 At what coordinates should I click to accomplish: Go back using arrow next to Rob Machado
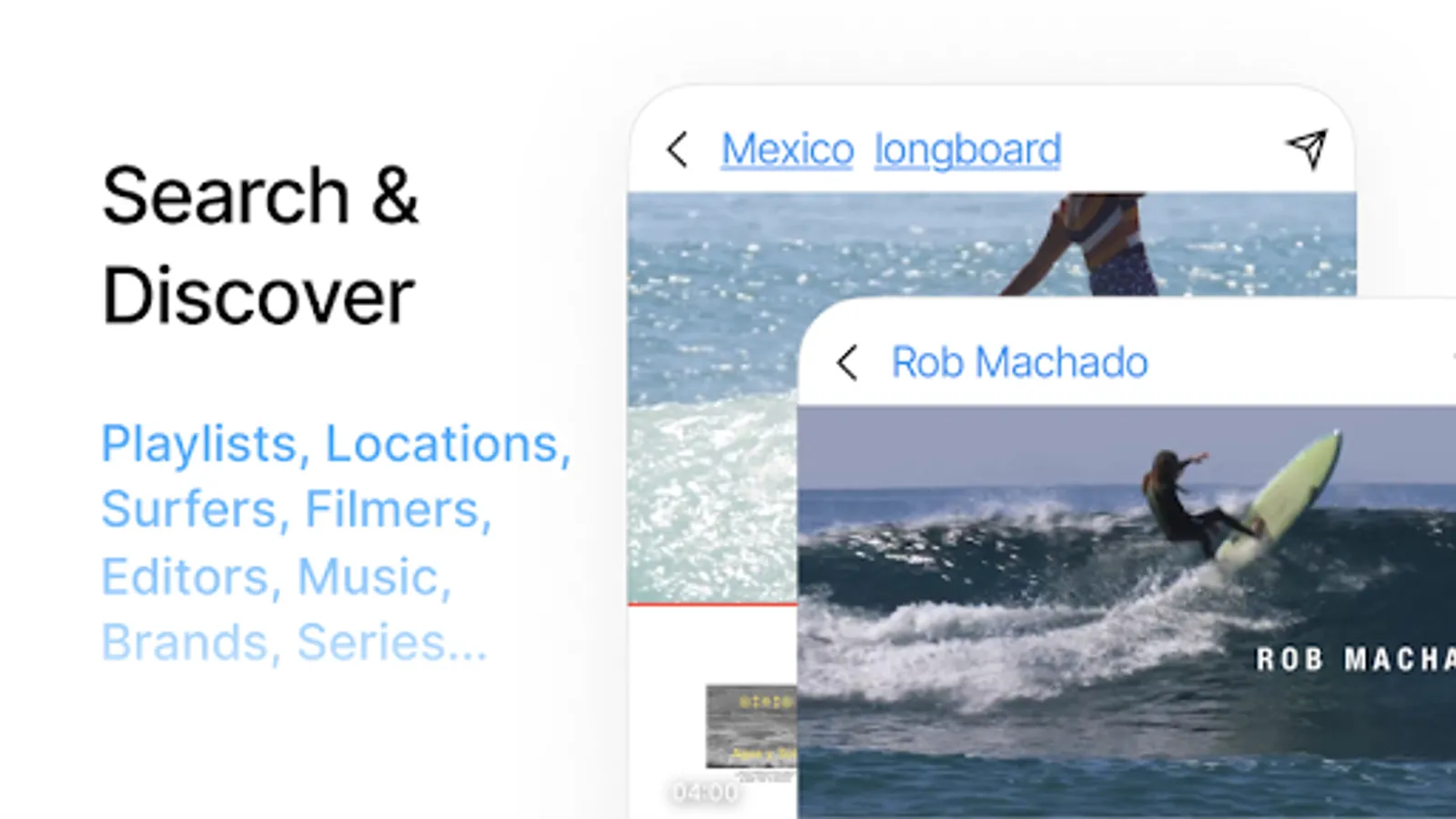tap(846, 362)
